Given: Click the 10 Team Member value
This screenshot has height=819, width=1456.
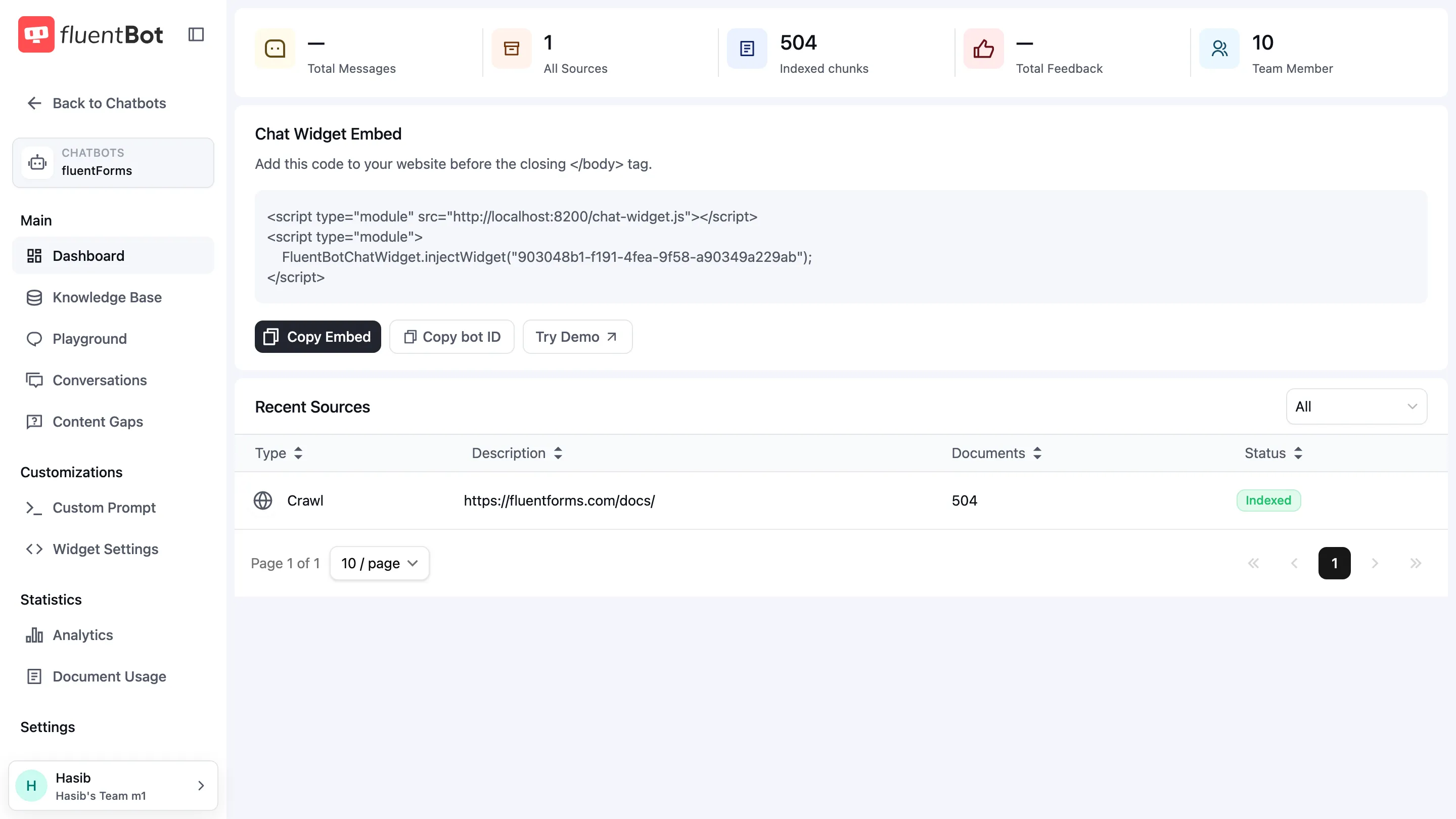Looking at the screenshot, I should 1262,42.
